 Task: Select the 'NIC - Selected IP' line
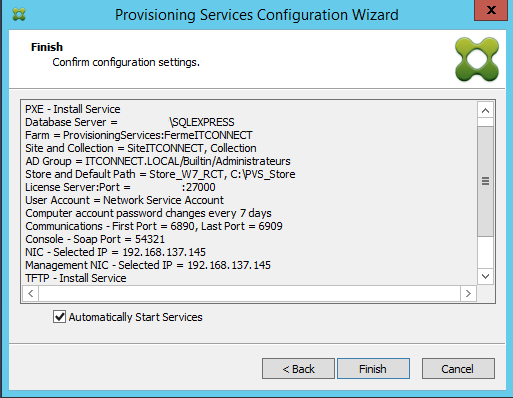(115, 252)
